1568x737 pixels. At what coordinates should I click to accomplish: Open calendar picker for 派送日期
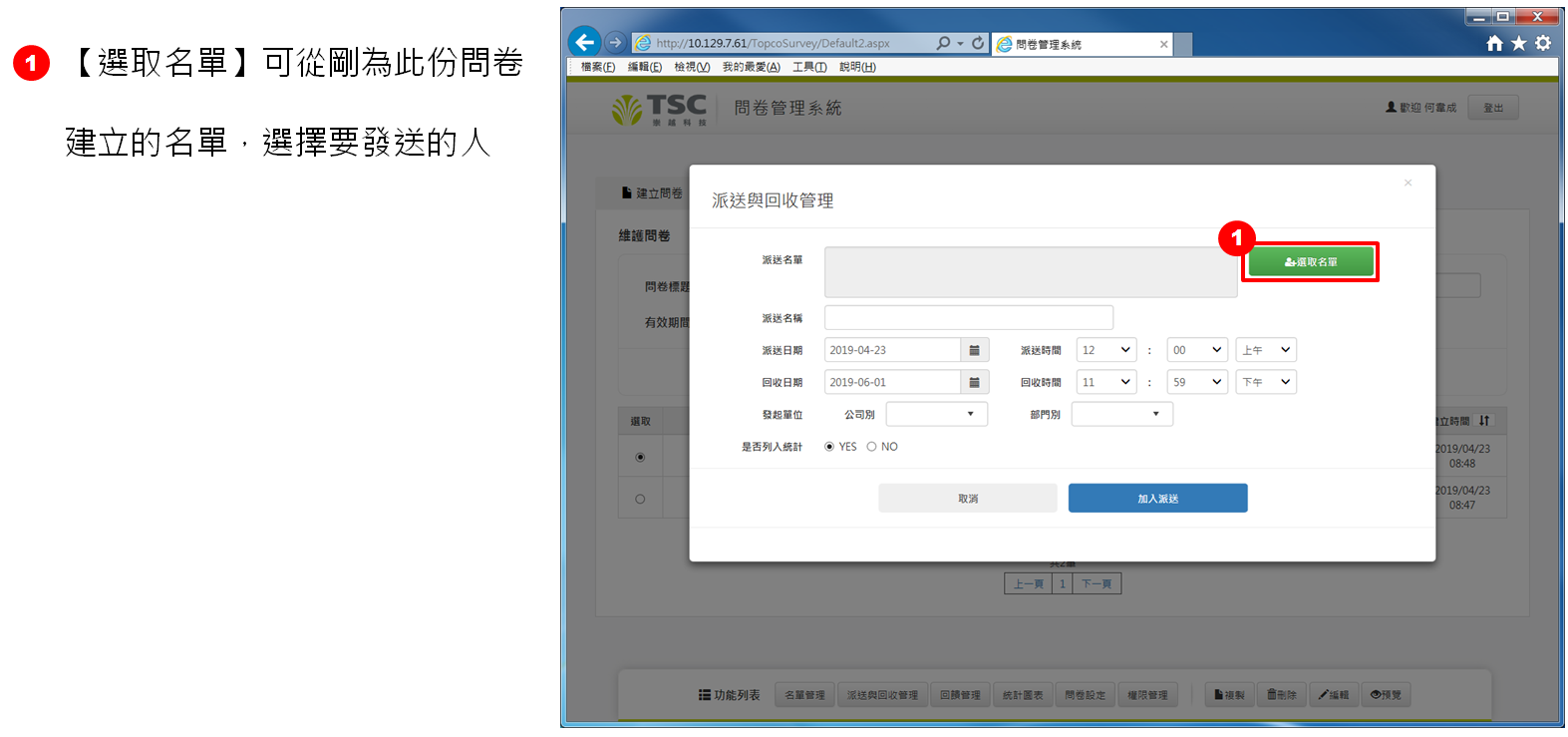point(974,350)
